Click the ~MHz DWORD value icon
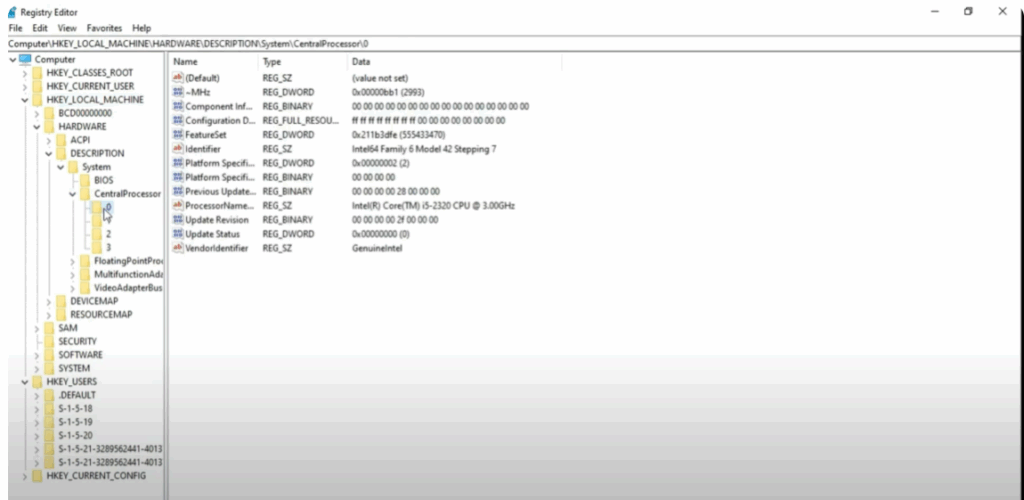Screen dimensions: 1024x500 [178, 92]
